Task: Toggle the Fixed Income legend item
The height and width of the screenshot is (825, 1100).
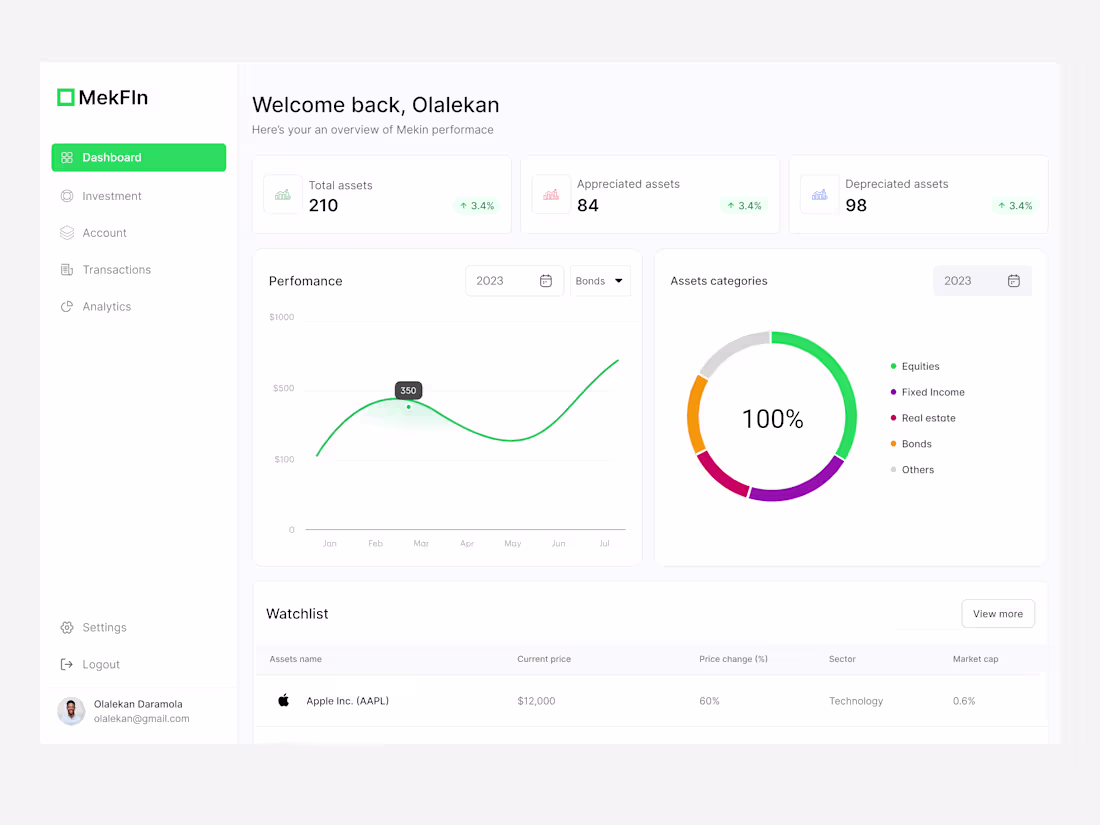Action: coord(932,392)
